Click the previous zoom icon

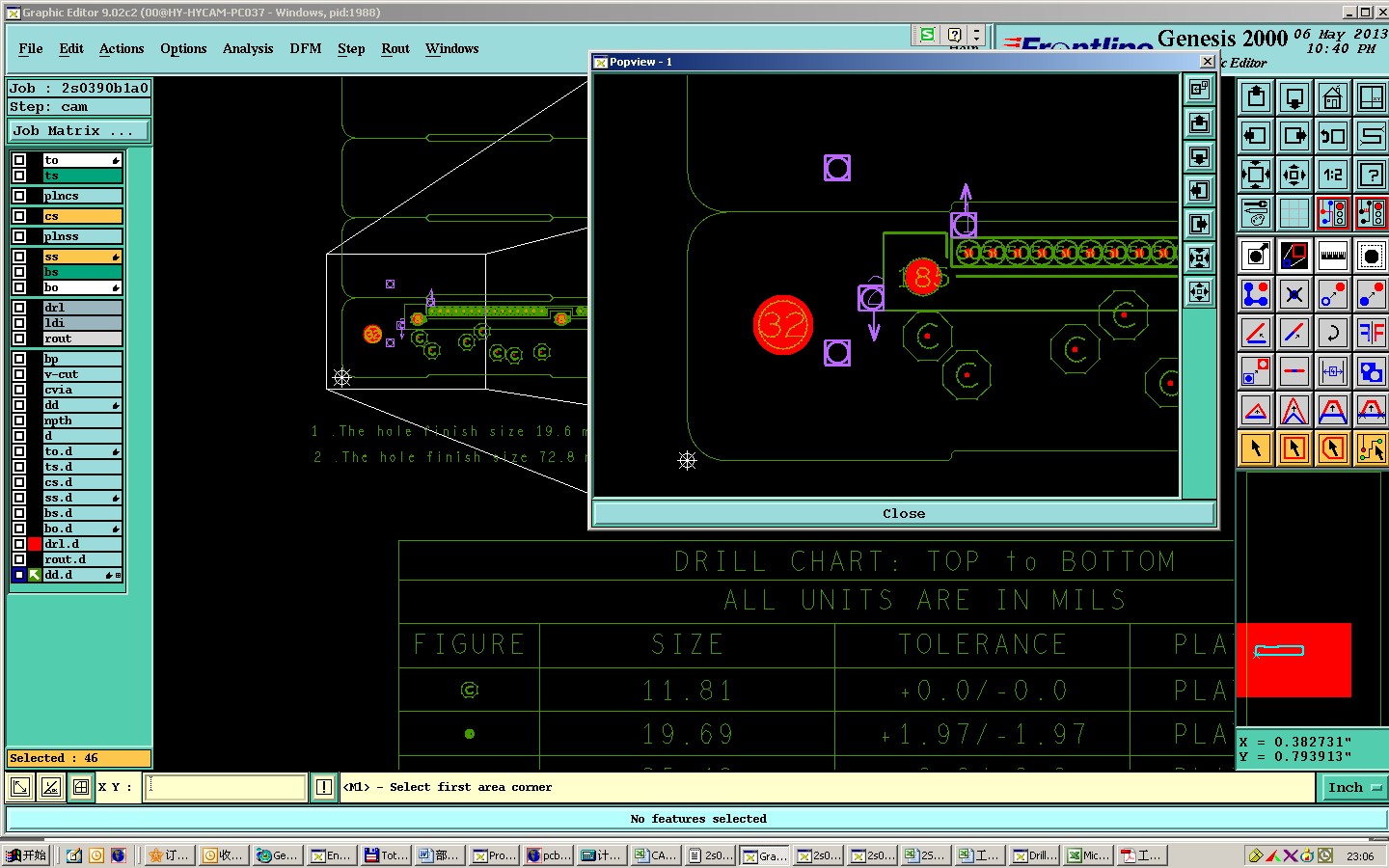coord(1333,136)
